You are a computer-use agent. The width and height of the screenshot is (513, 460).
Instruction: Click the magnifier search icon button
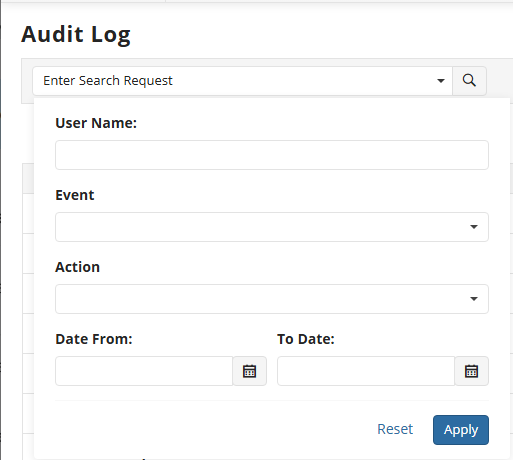[x=469, y=81]
